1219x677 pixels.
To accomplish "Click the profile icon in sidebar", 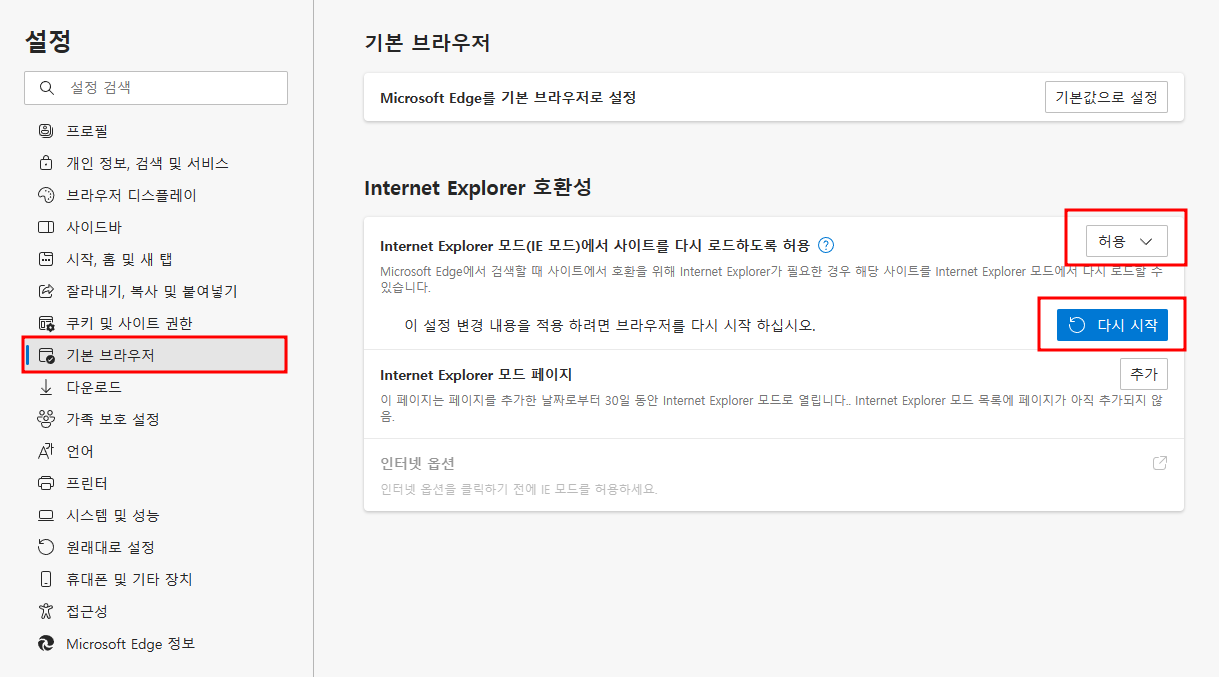I will [45, 131].
